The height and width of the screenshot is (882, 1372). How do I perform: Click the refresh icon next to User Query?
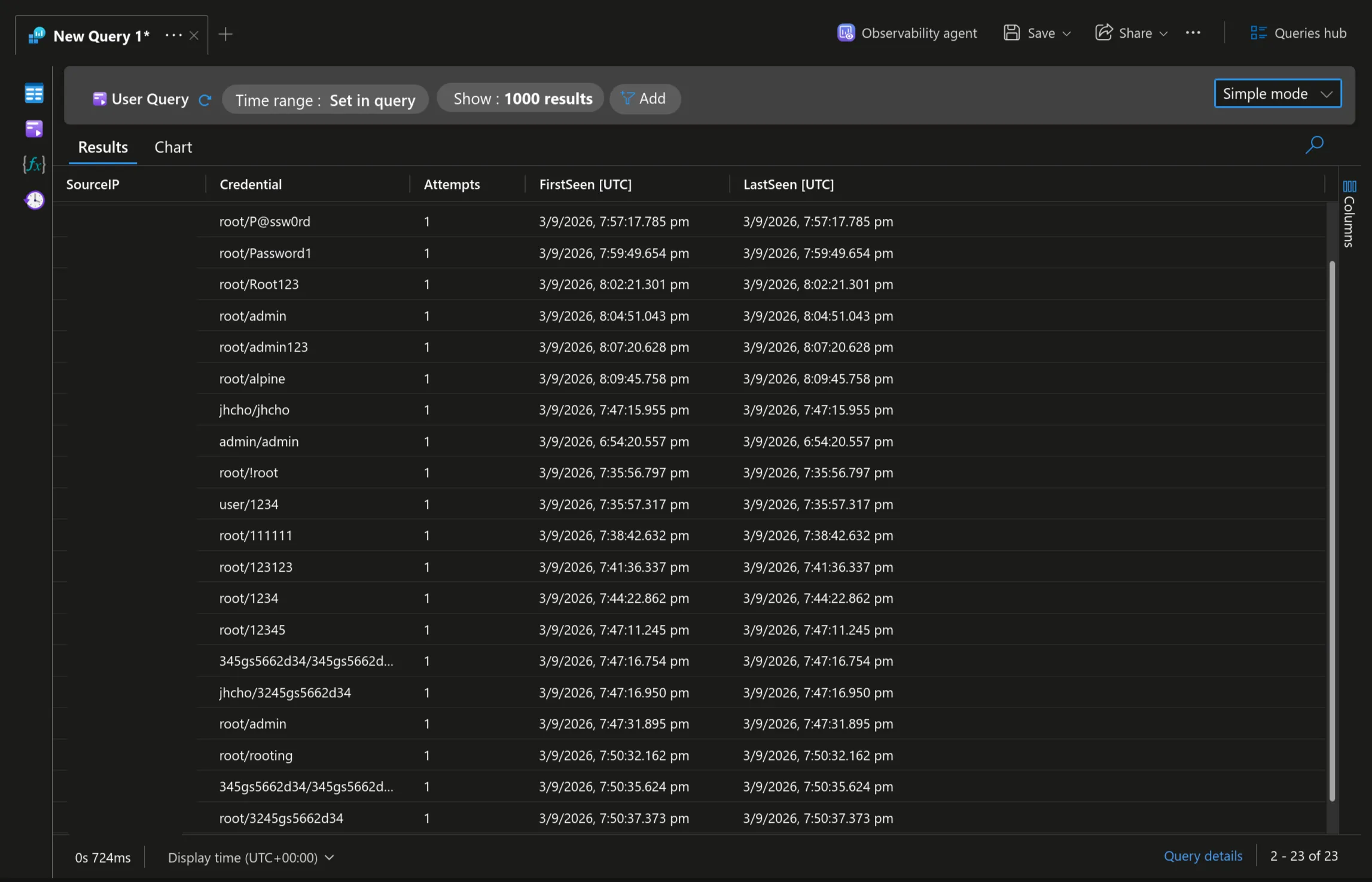tap(205, 100)
